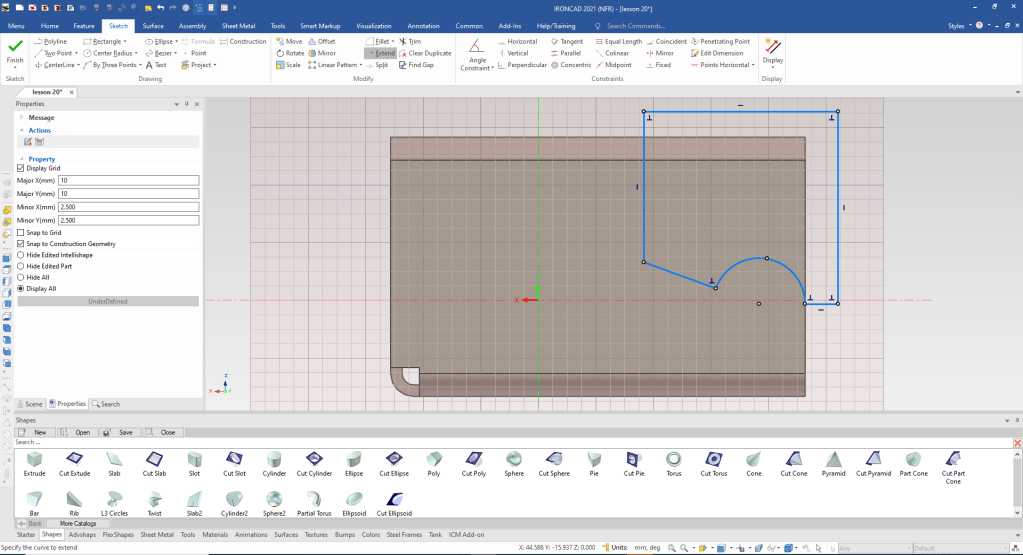This screenshot has height=555, width=1023.
Task: Activate the Angle Constraint tool
Action: tap(478, 51)
